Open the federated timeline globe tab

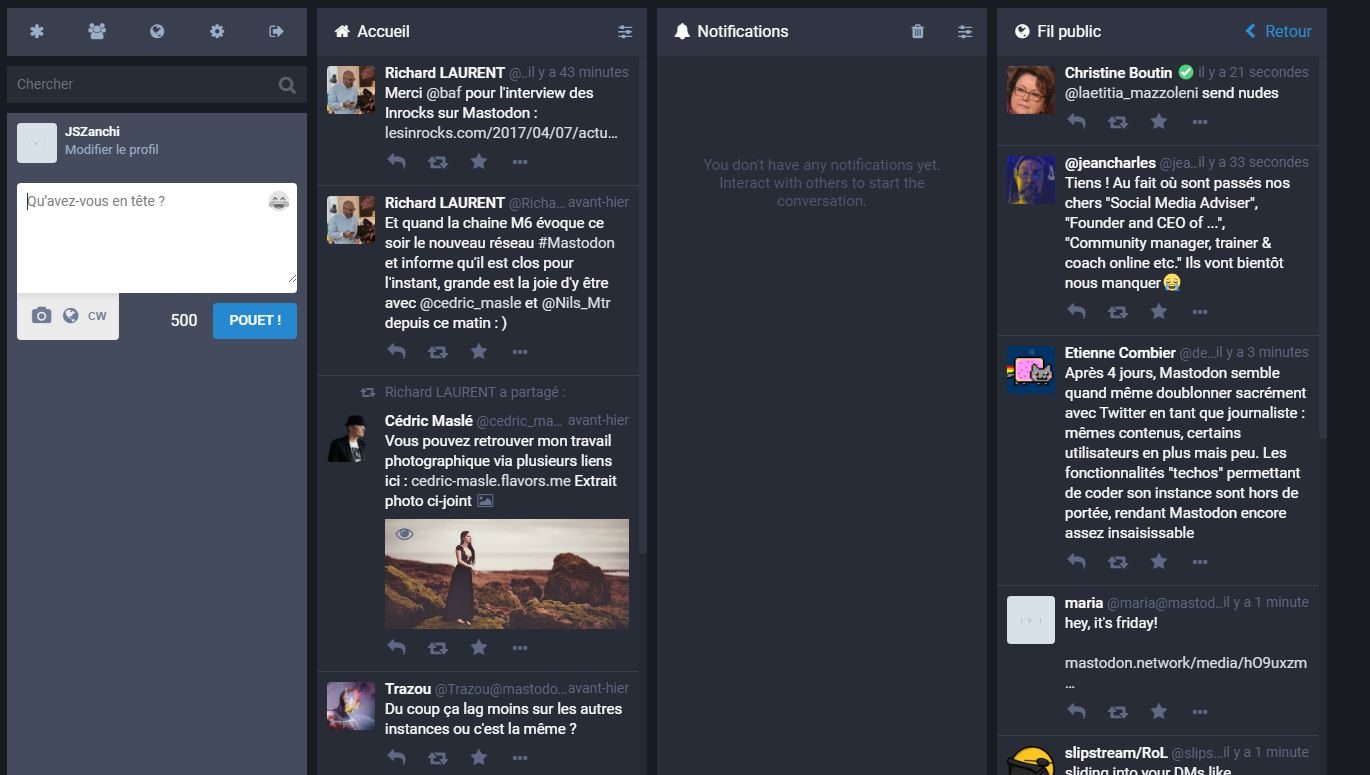pos(157,32)
